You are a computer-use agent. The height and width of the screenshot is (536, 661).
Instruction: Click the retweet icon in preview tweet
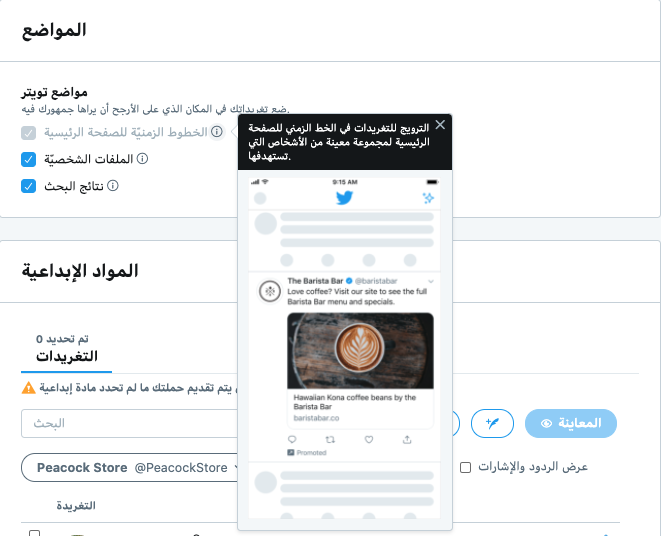click(330, 440)
